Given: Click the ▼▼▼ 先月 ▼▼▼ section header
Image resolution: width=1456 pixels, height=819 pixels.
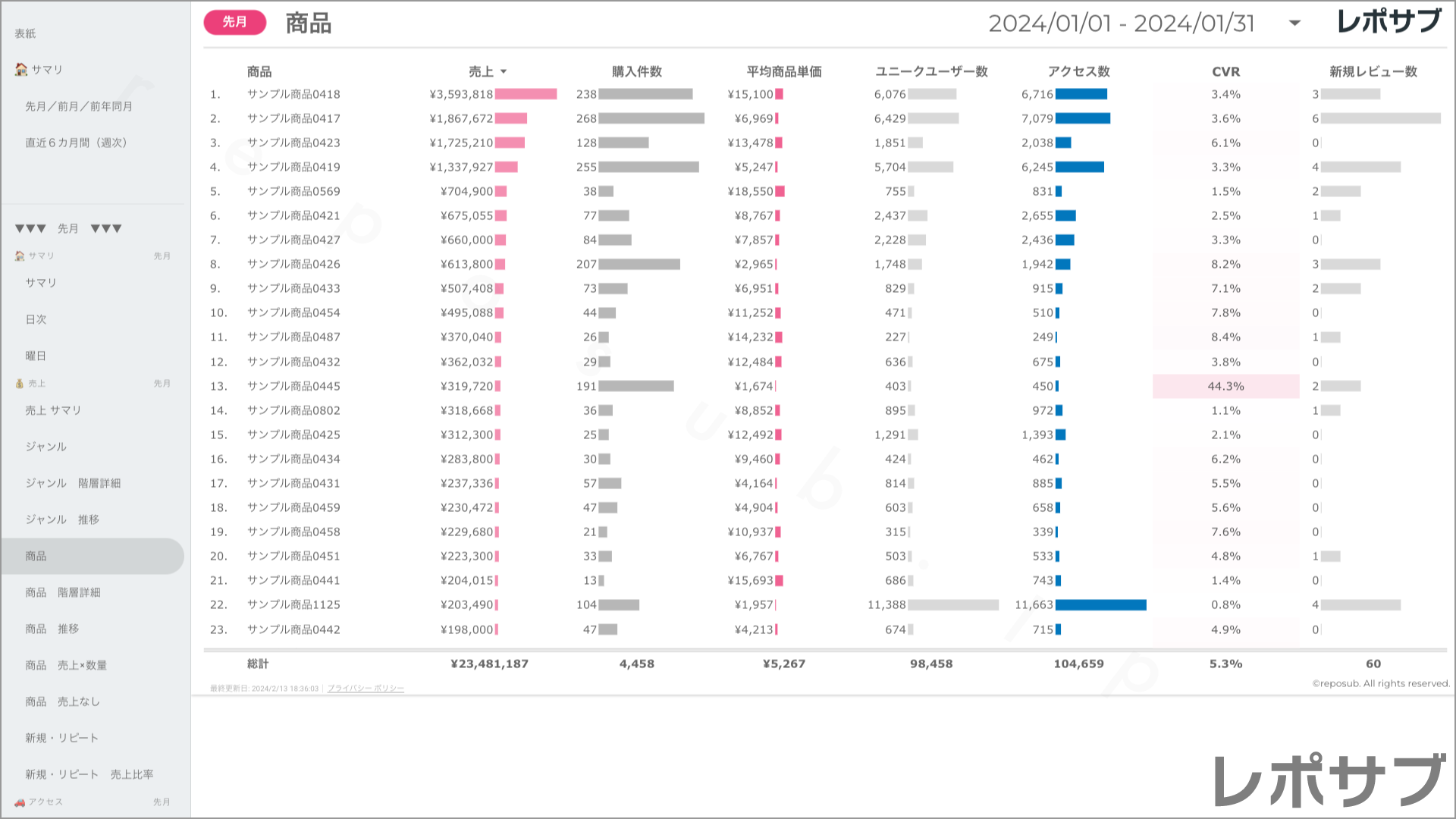Looking at the screenshot, I should pyautogui.click(x=68, y=228).
